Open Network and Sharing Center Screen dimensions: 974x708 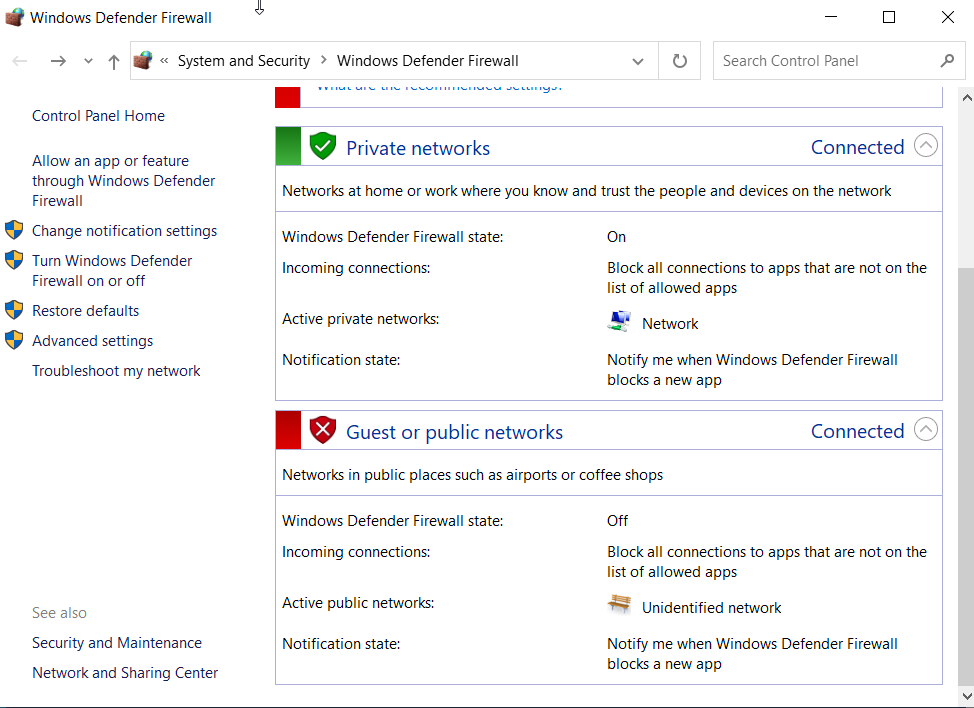pyautogui.click(x=124, y=672)
